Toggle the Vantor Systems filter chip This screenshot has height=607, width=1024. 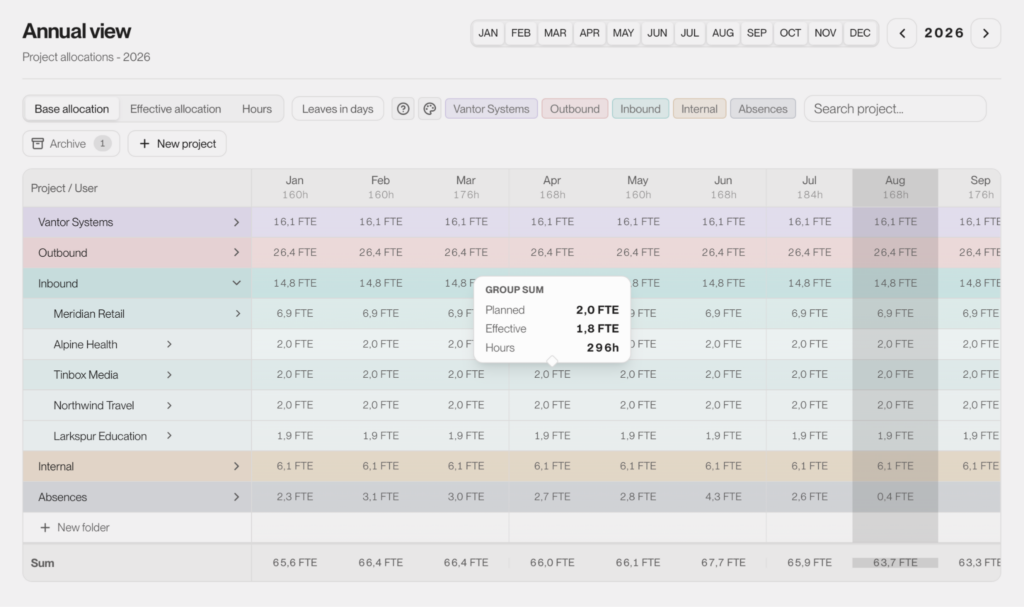point(491,108)
